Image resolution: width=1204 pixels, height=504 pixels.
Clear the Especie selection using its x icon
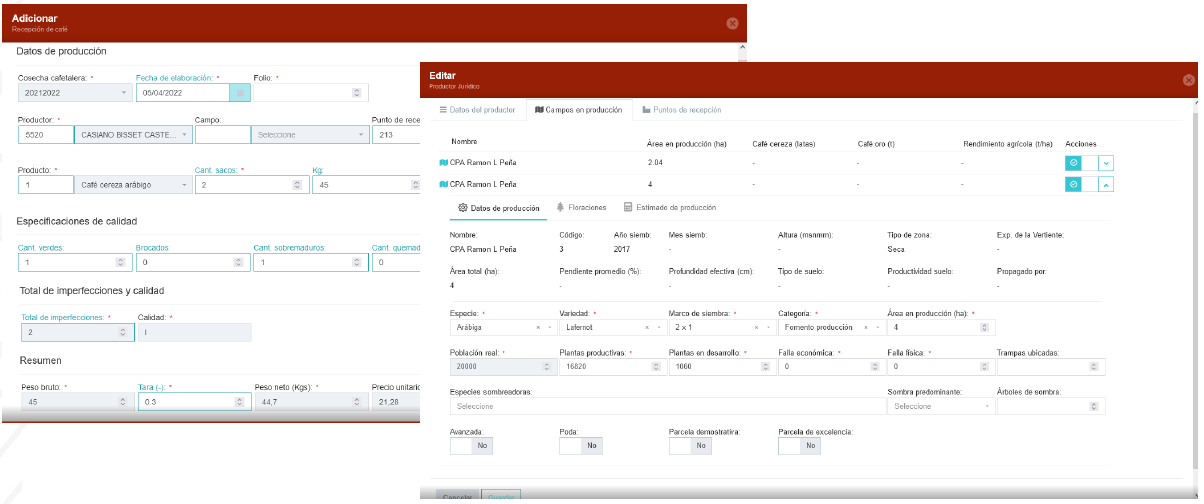coord(538,327)
